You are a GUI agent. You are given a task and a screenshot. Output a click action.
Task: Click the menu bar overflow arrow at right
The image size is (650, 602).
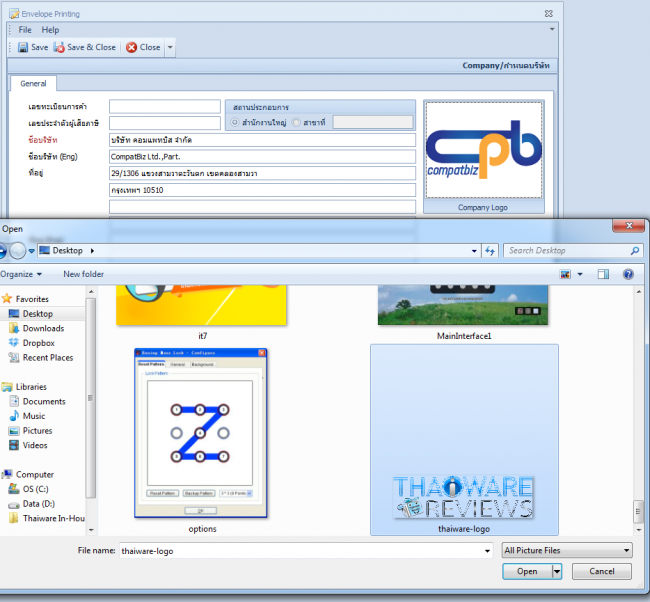pyautogui.click(x=552, y=29)
